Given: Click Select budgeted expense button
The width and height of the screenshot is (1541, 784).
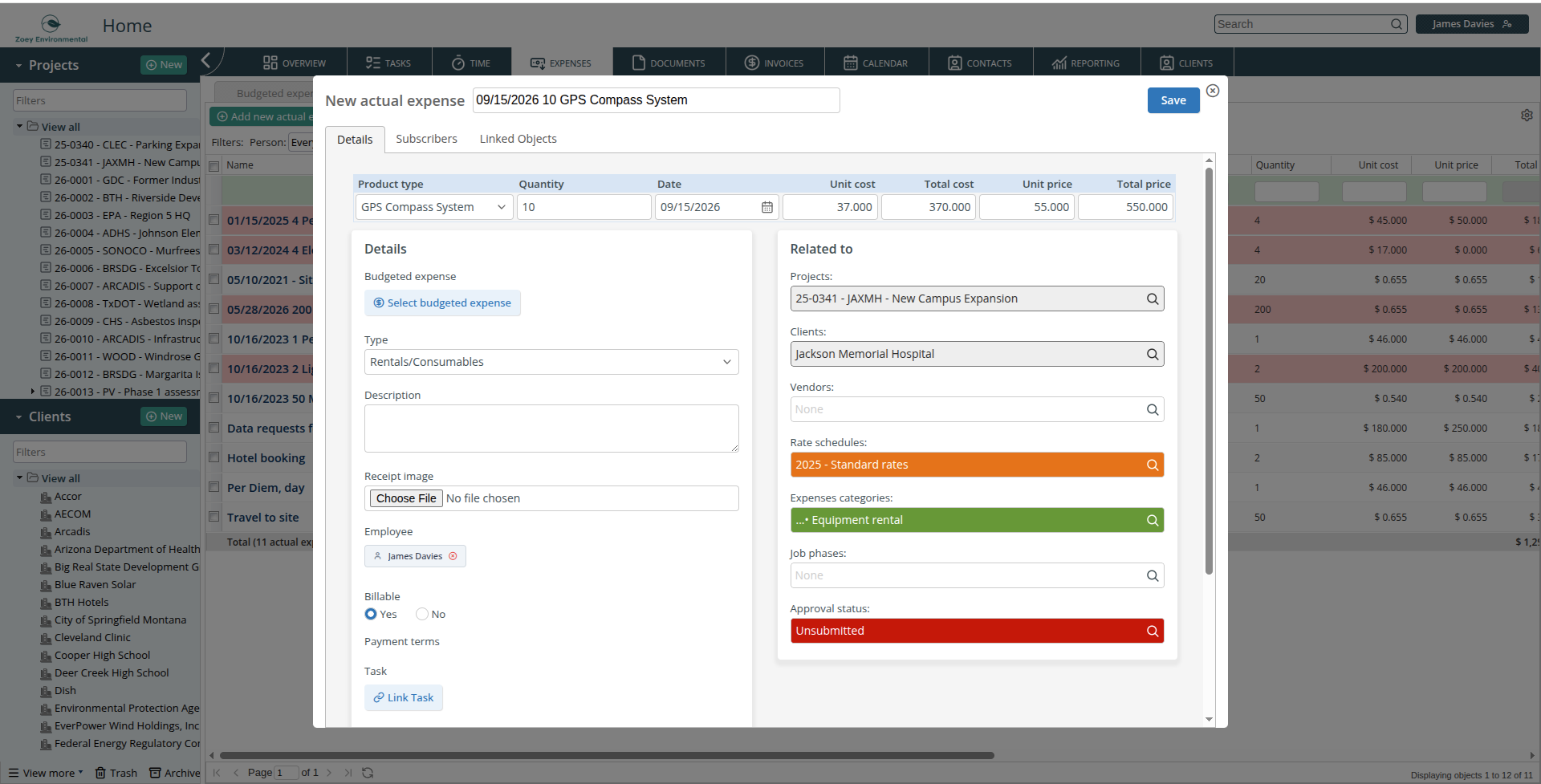Looking at the screenshot, I should tap(442, 303).
